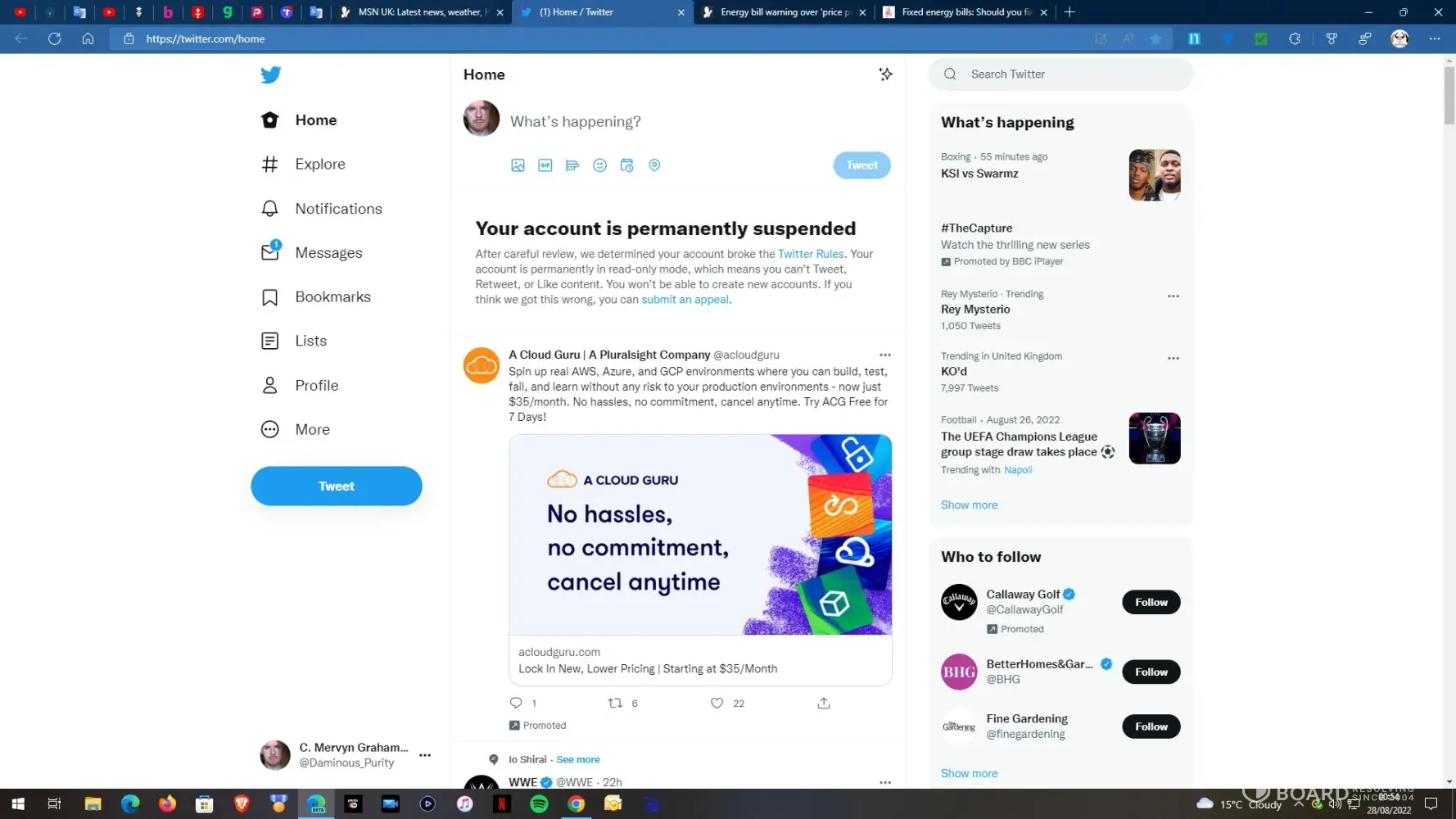Screen dimensions: 1456x819
Task: Click the page vertical scrollbar thumb
Action: [1449, 94]
